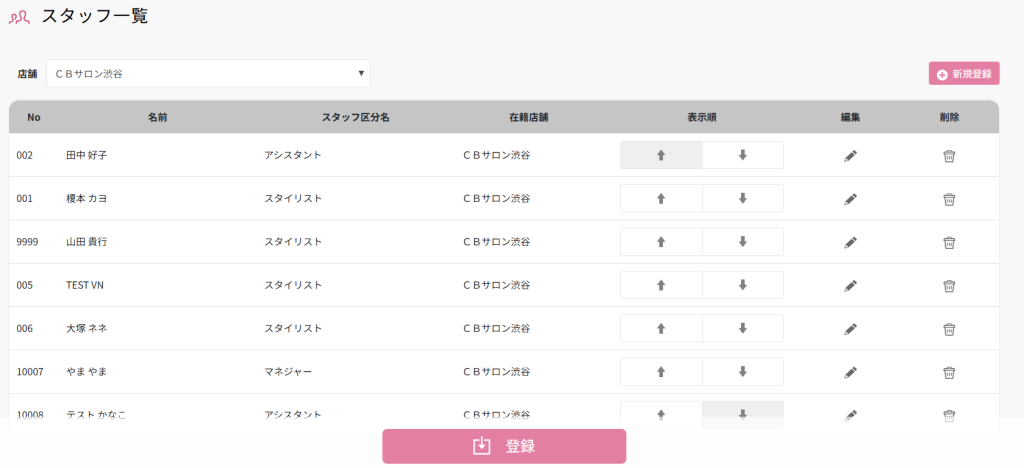Click the trash icon for 田中 好子
This screenshot has width=1024, height=468.
[x=949, y=156]
